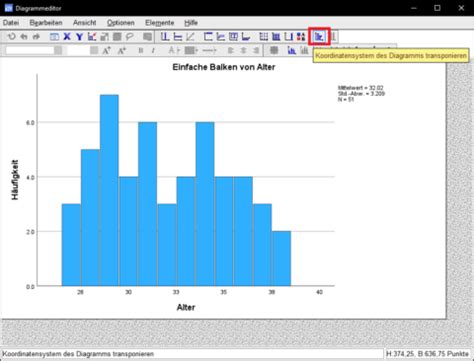Screen dimensions: 474x361
Task: Open the properties window icon
Action: point(54,37)
